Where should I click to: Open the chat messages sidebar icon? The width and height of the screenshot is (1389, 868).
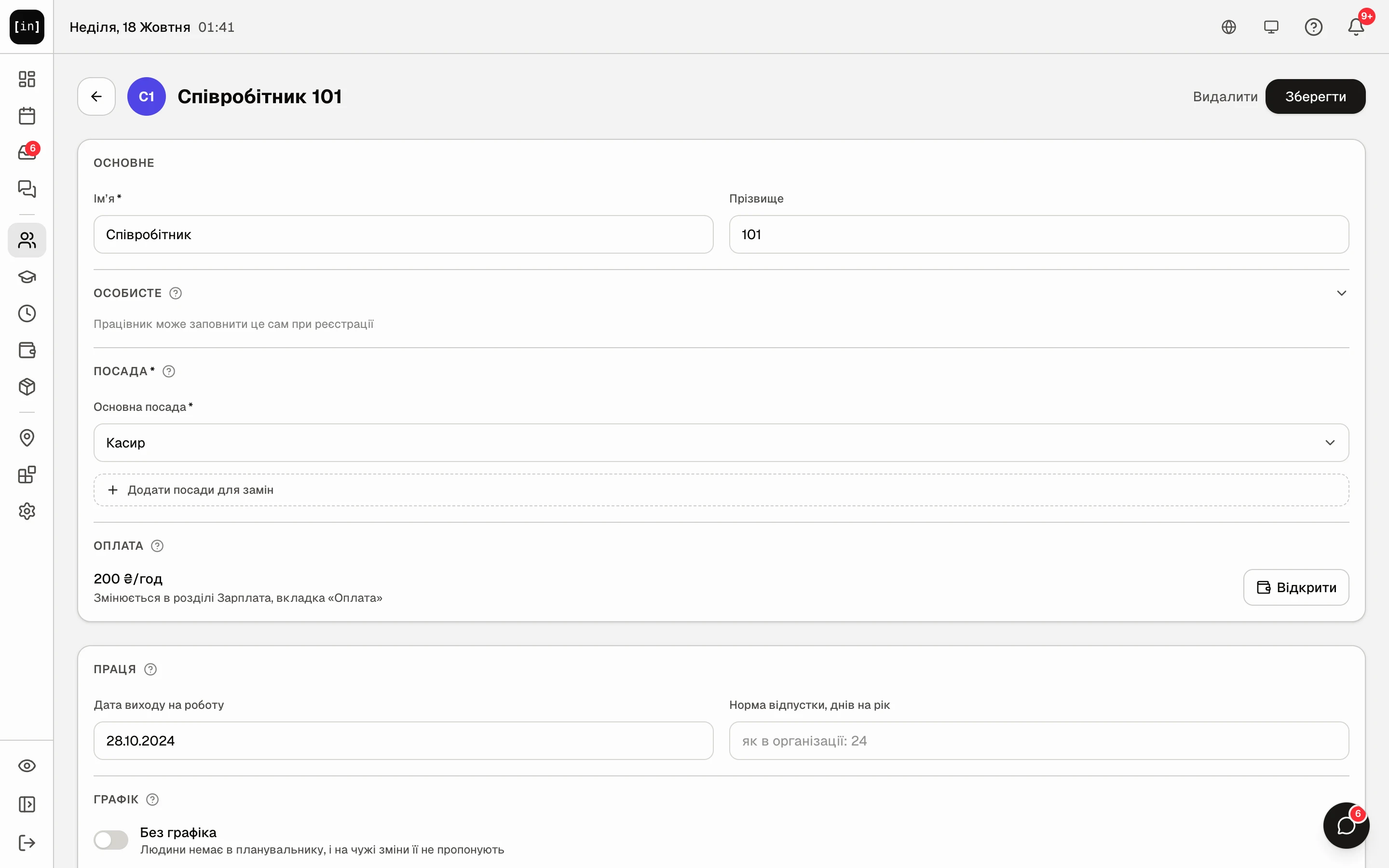coord(27,189)
